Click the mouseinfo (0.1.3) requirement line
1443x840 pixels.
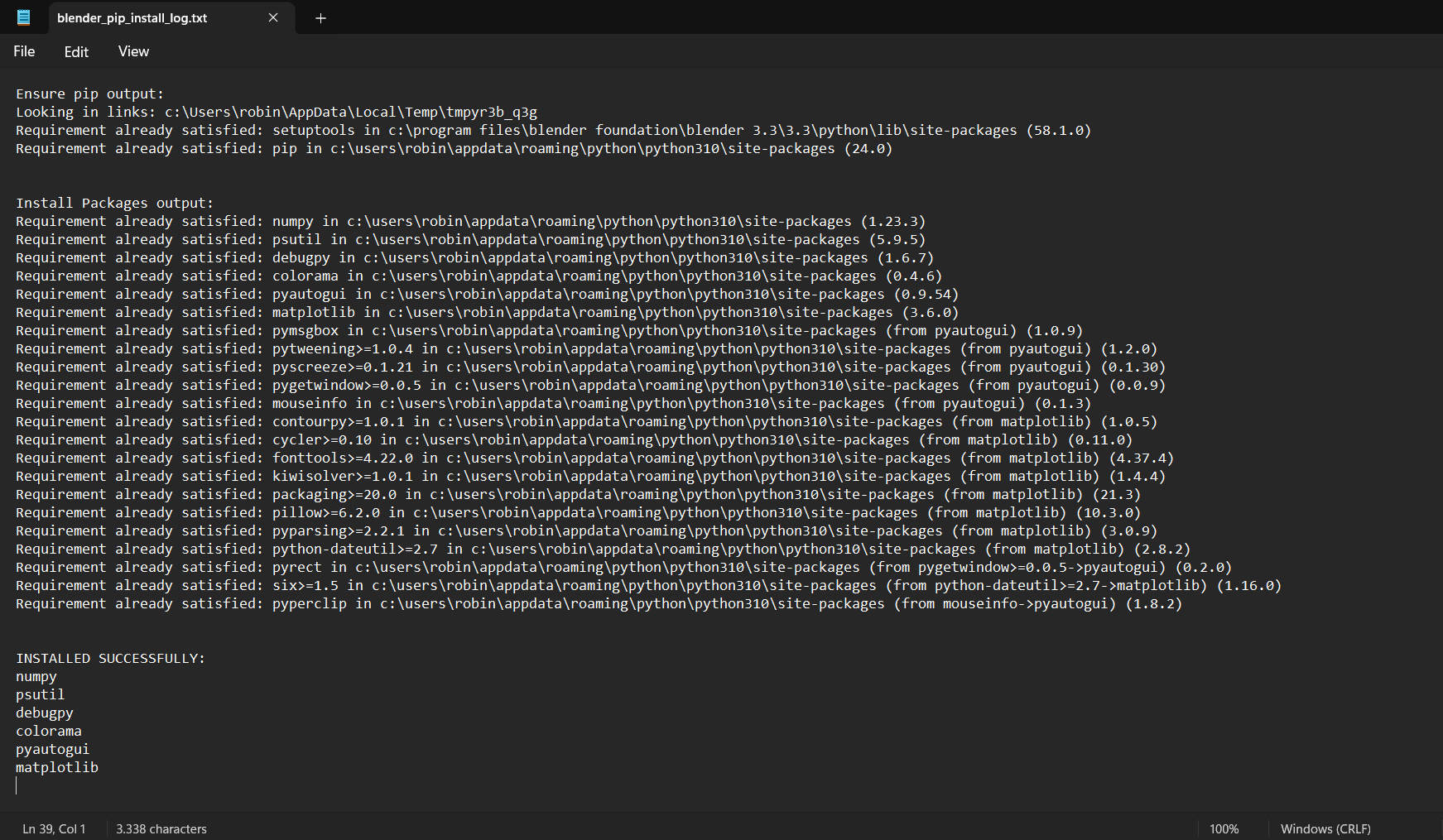click(553, 403)
